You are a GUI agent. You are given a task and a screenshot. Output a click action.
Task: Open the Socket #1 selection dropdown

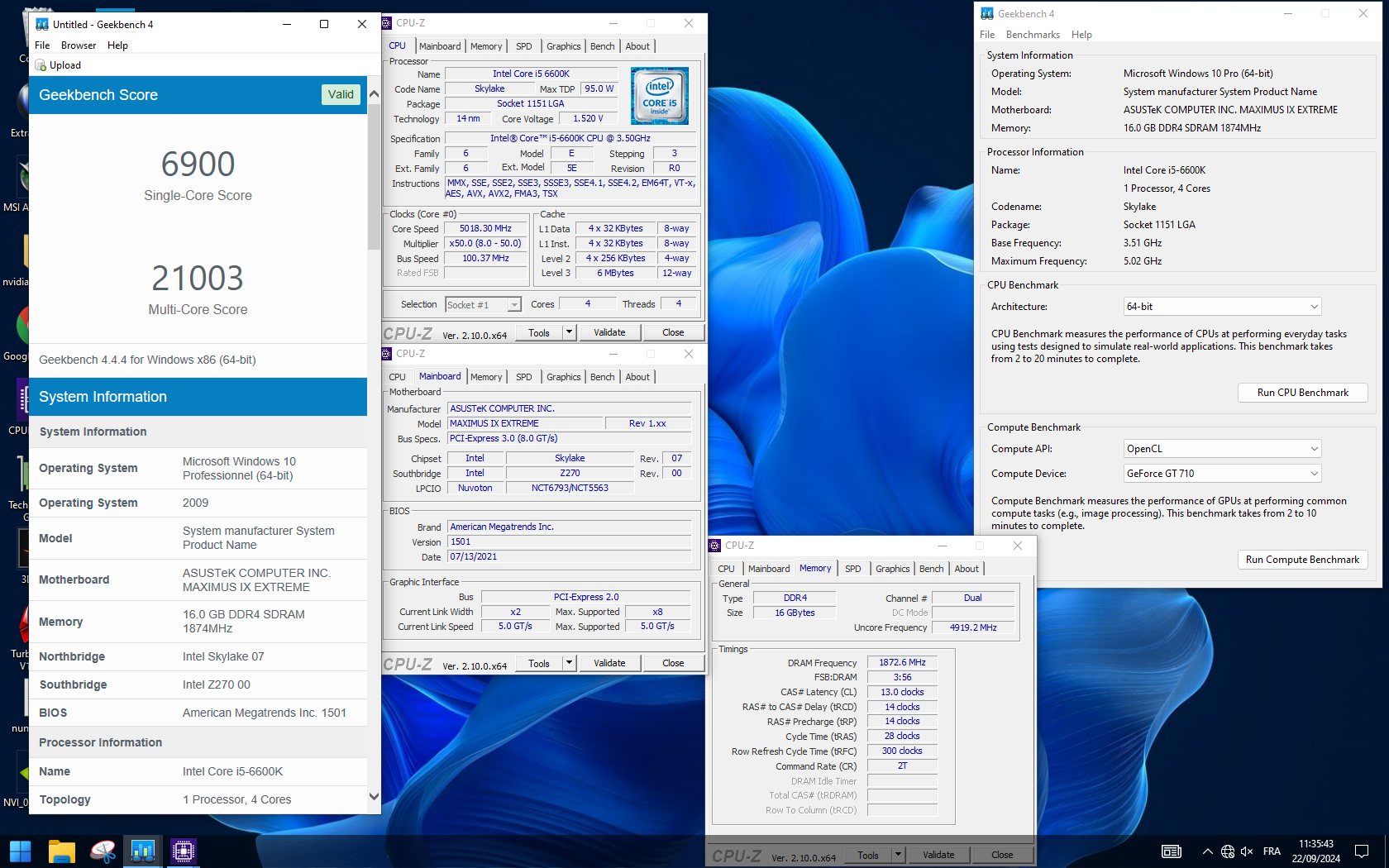(483, 305)
